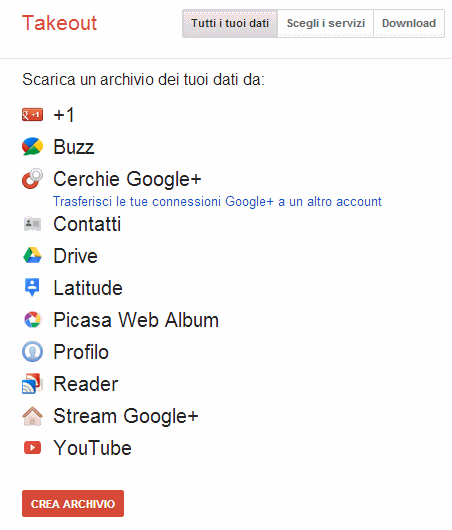Open the Download tab
452x530 pixels.
coord(409,23)
